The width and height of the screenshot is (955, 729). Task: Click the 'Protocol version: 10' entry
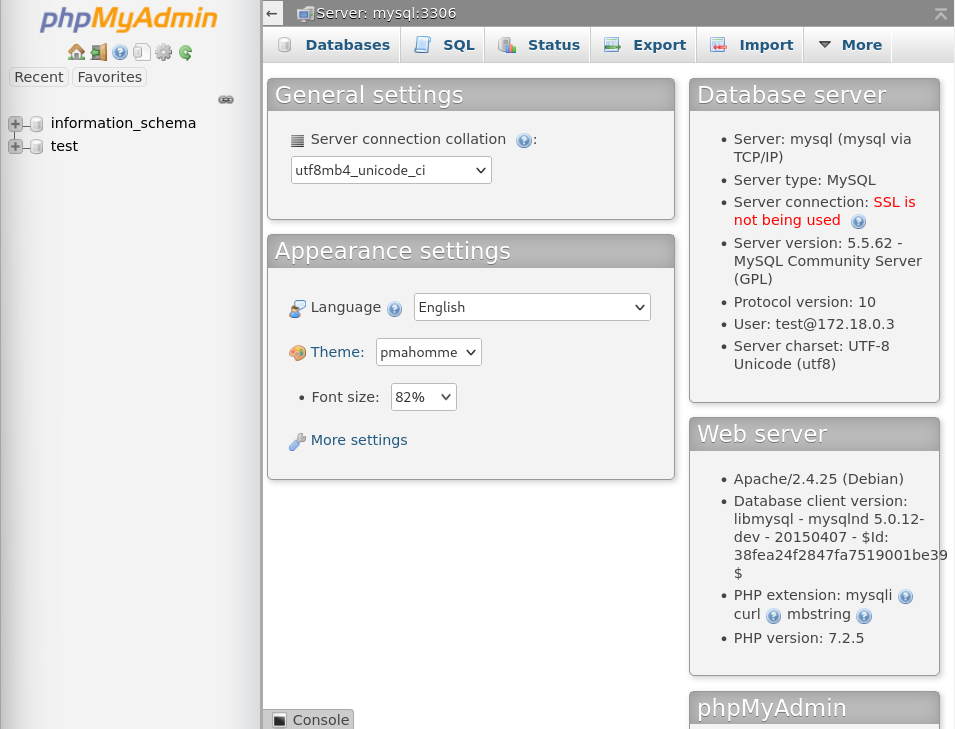(x=805, y=302)
